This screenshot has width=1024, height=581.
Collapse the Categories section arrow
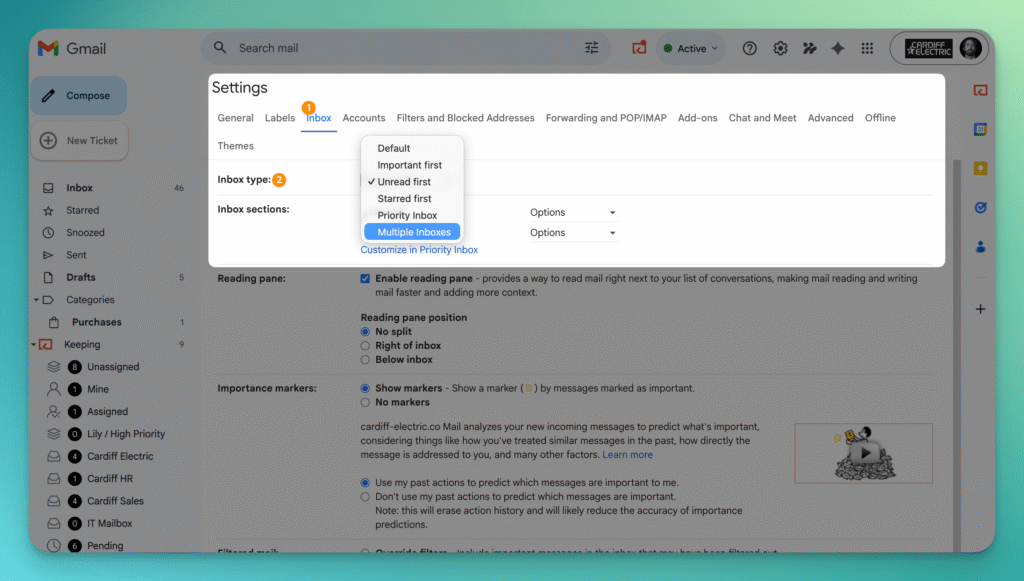point(36,300)
